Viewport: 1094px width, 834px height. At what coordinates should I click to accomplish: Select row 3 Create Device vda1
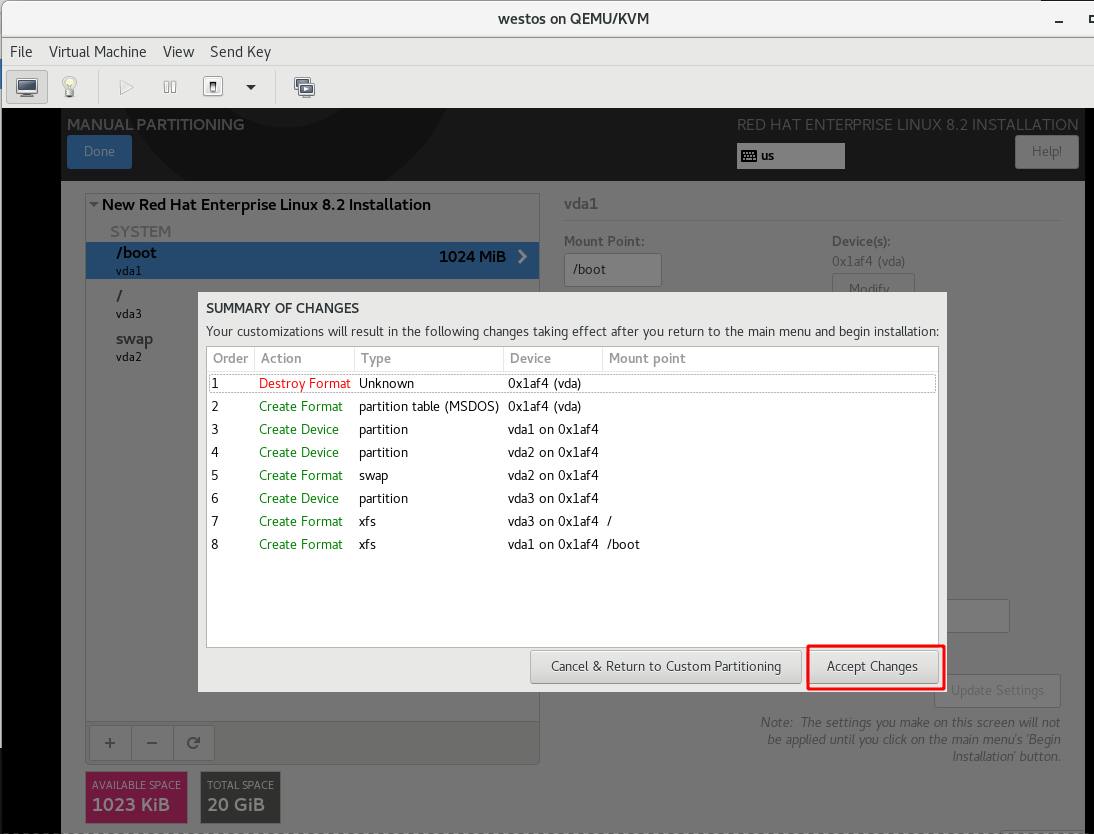[x=572, y=429]
